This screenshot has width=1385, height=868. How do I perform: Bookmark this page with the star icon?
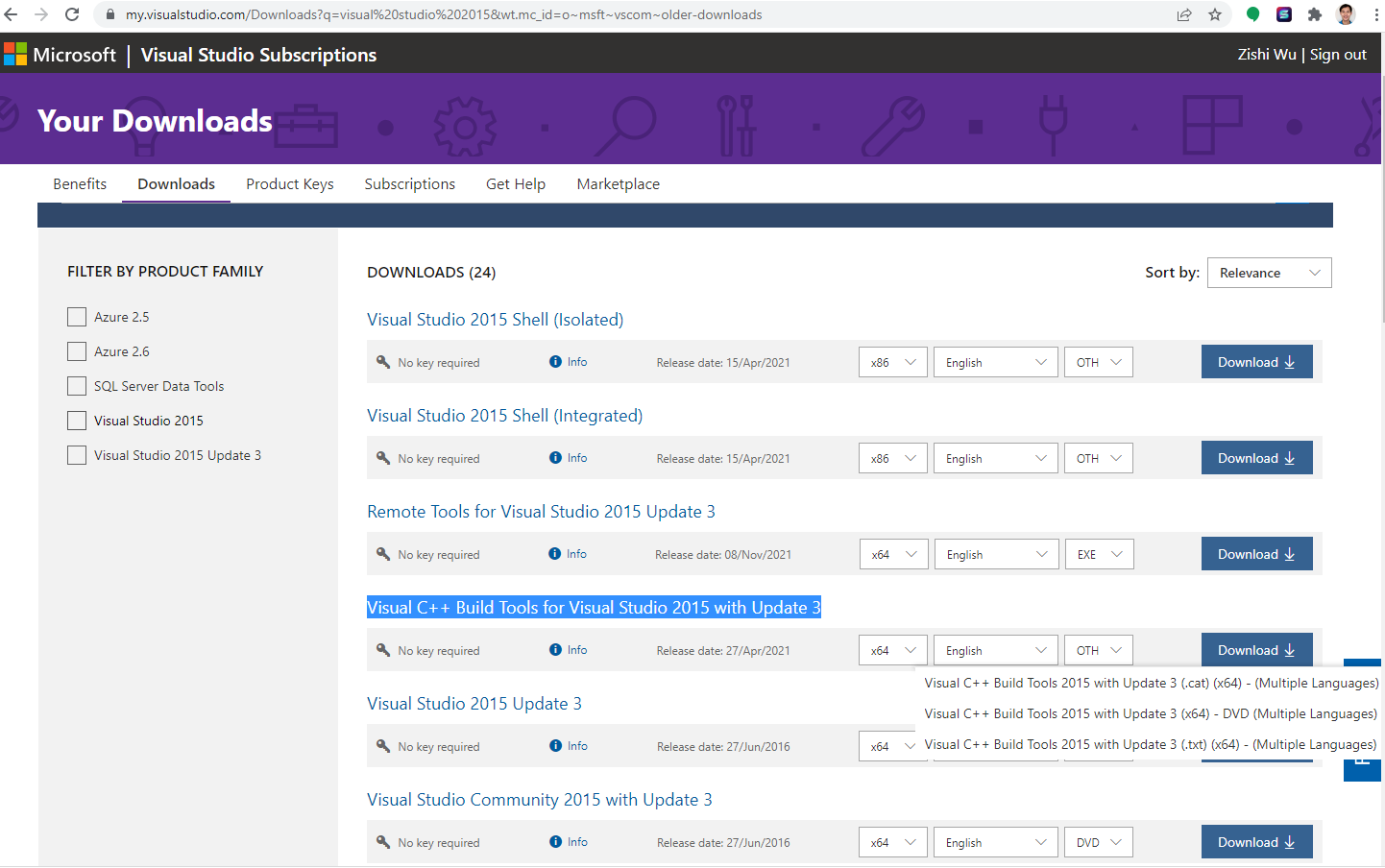tap(1215, 14)
